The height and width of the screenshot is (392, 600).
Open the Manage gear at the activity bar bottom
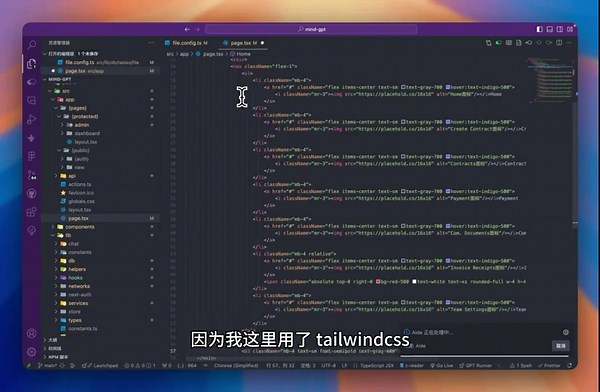pyautogui.click(x=32, y=352)
